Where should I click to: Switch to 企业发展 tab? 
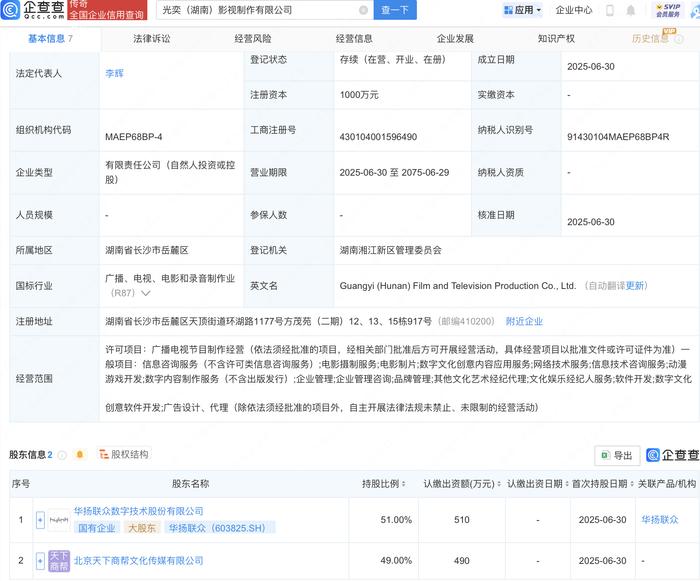coord(455,39)
